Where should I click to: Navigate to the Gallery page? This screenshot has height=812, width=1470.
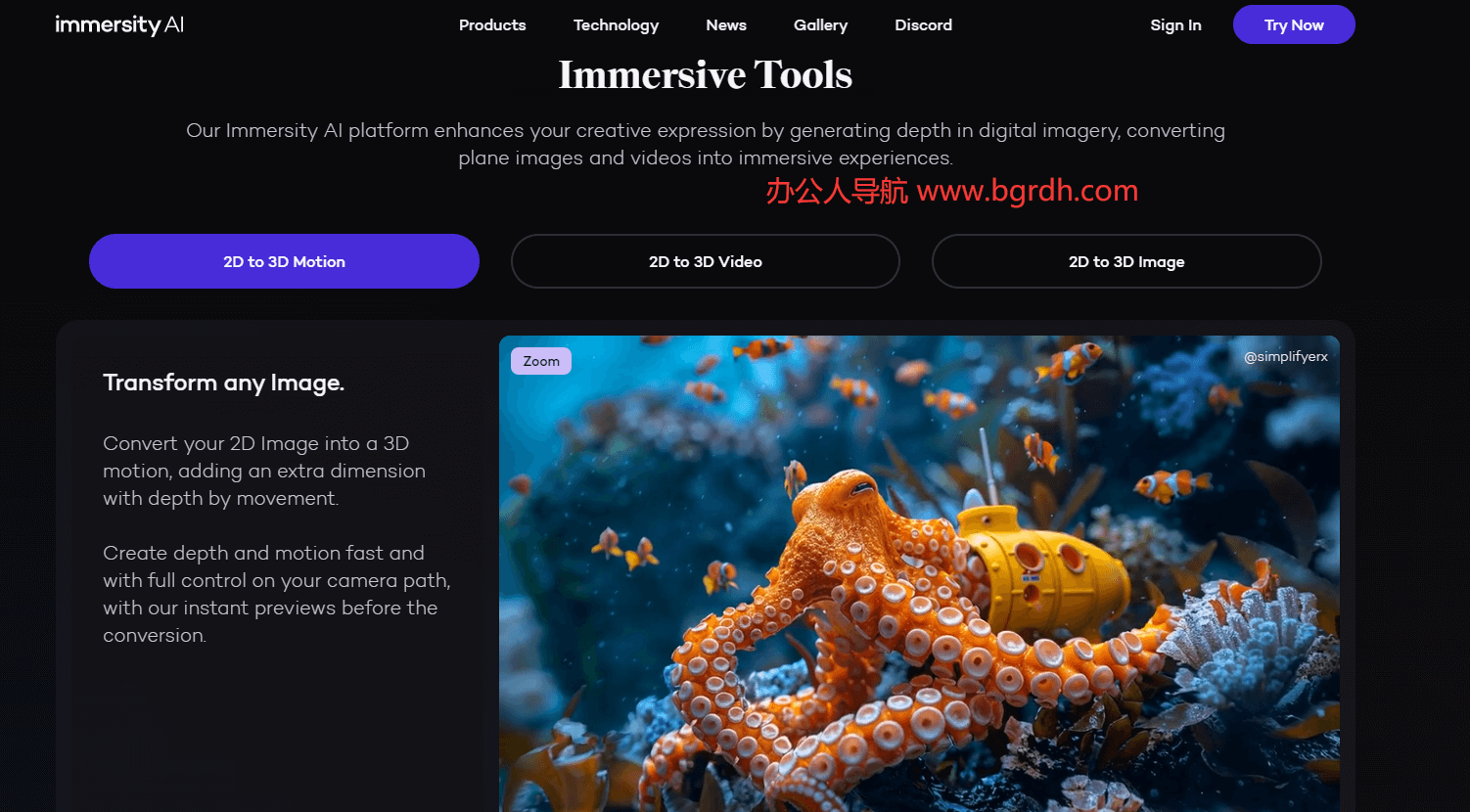pyautogui.click(x=820, y=25)
